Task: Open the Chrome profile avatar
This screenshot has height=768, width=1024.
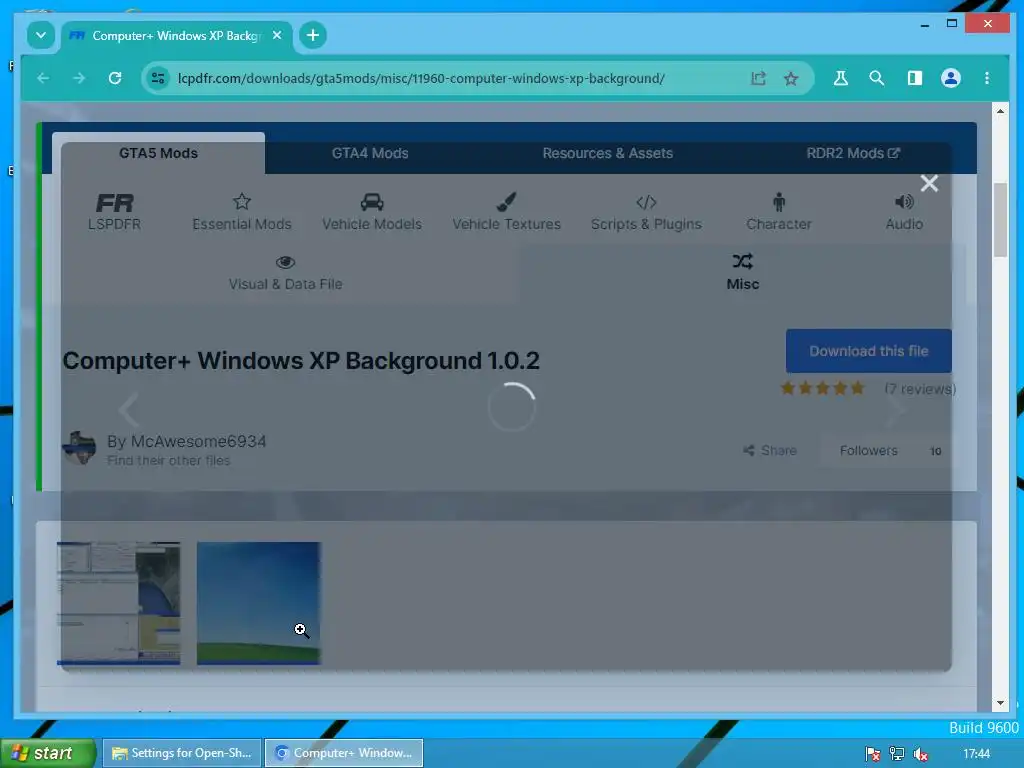Action: click(x=950, y=78)
